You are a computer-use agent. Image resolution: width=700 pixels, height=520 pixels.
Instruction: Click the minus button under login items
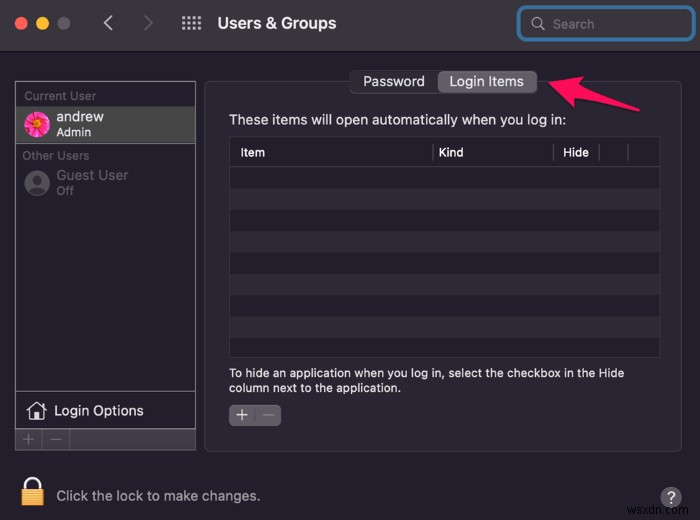pyautogui.click(x=268, y=415)
